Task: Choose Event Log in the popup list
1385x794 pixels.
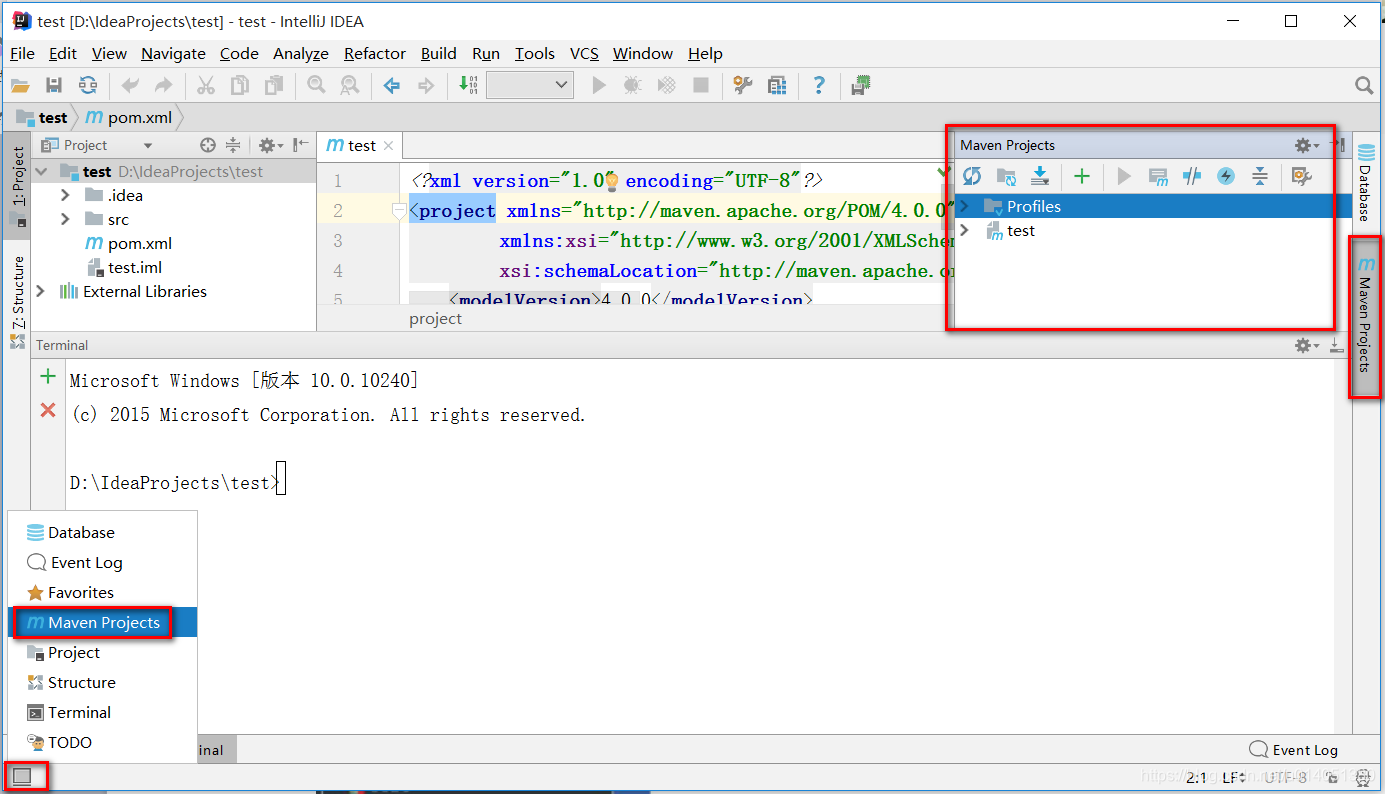Action: point(102,562)
